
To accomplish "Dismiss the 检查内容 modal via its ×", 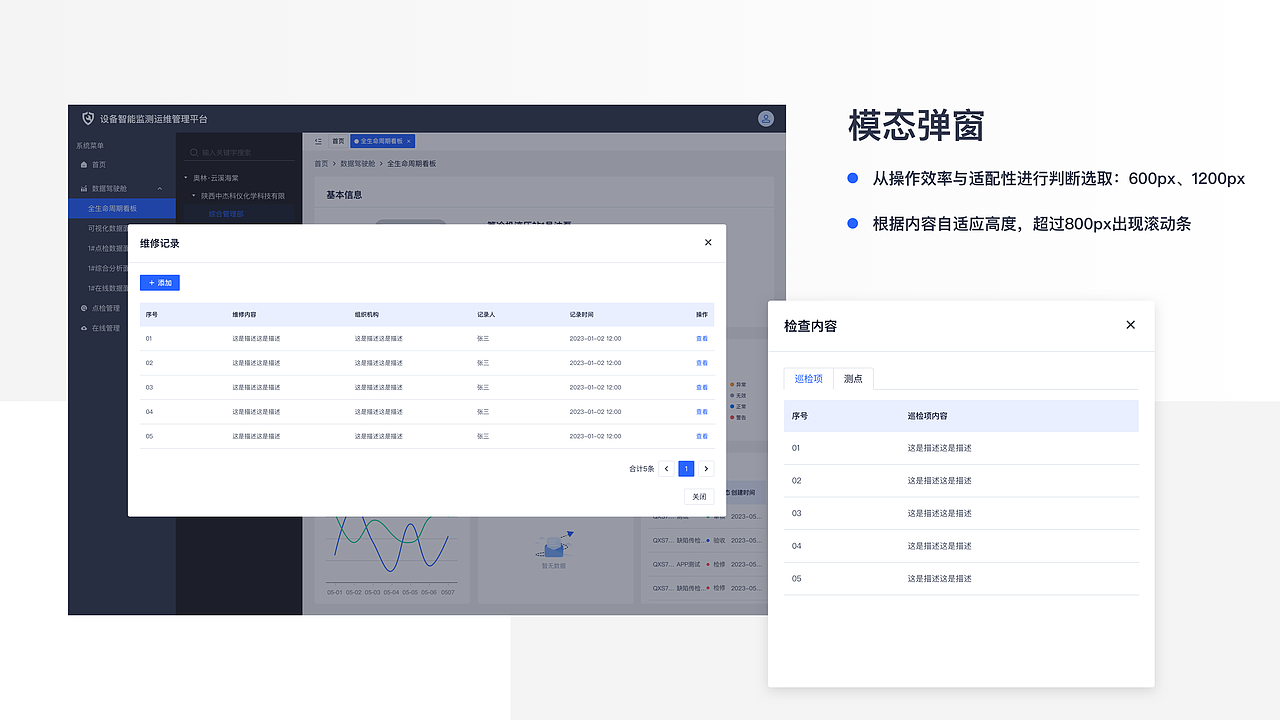I will (x=1130, y=325).
